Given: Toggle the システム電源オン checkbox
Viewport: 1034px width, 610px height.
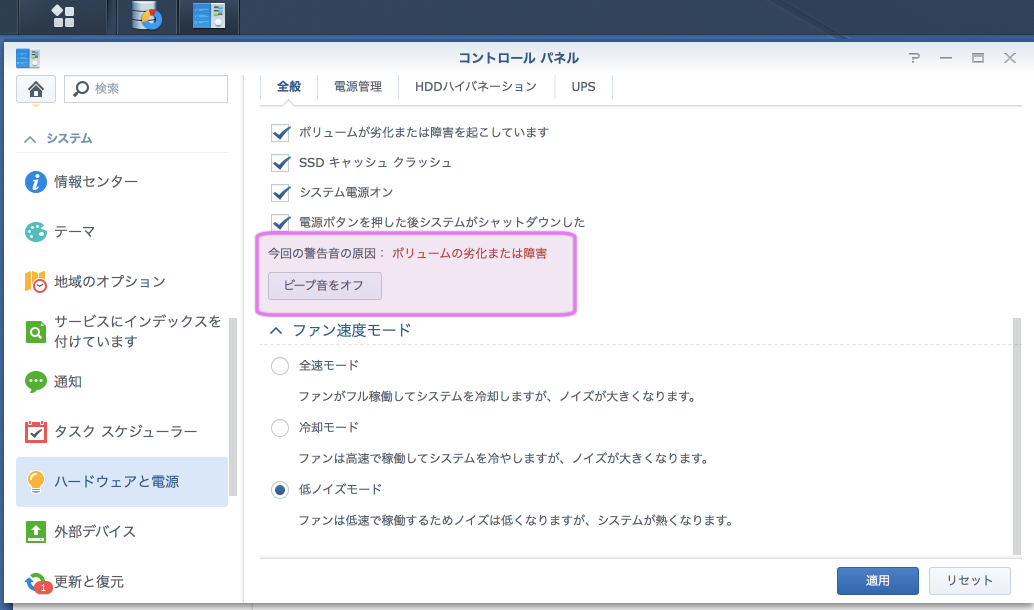Looking at the screenshot, I should [281, 192].
